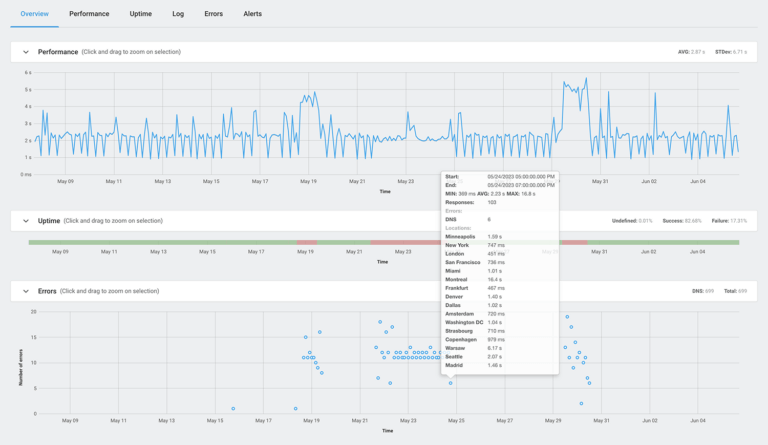This screenshot has width=768, height=445.
Task: Click the Errors section title
Action: (x=47, y=291)
